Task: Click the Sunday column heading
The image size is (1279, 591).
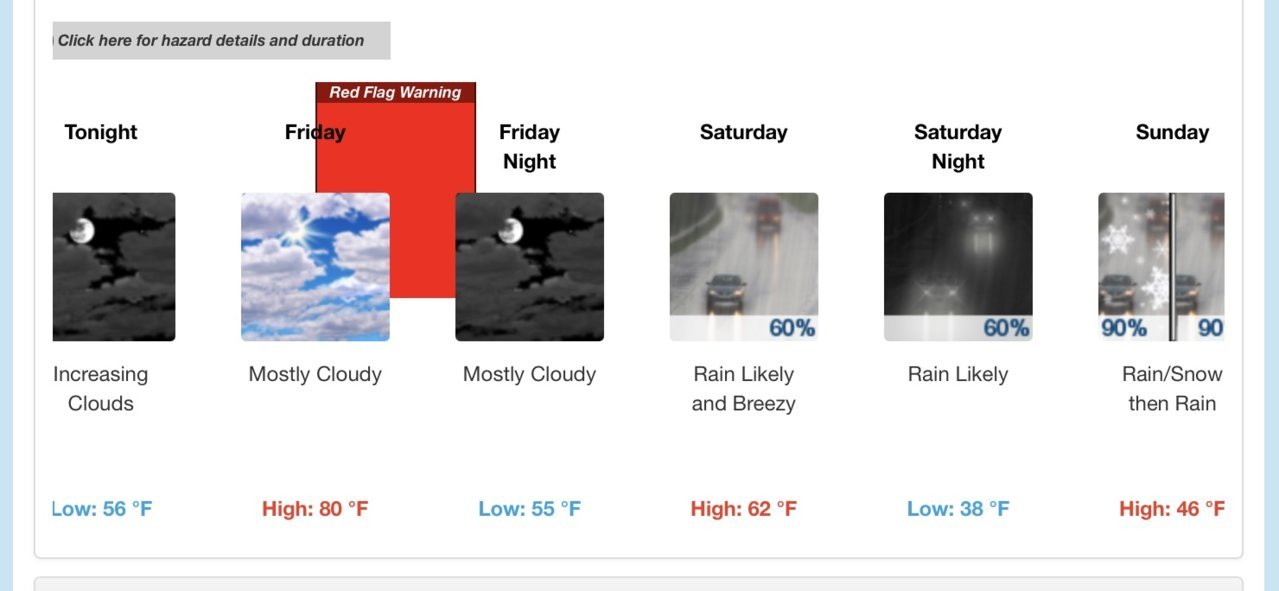Action: (x=1172, y=132)
